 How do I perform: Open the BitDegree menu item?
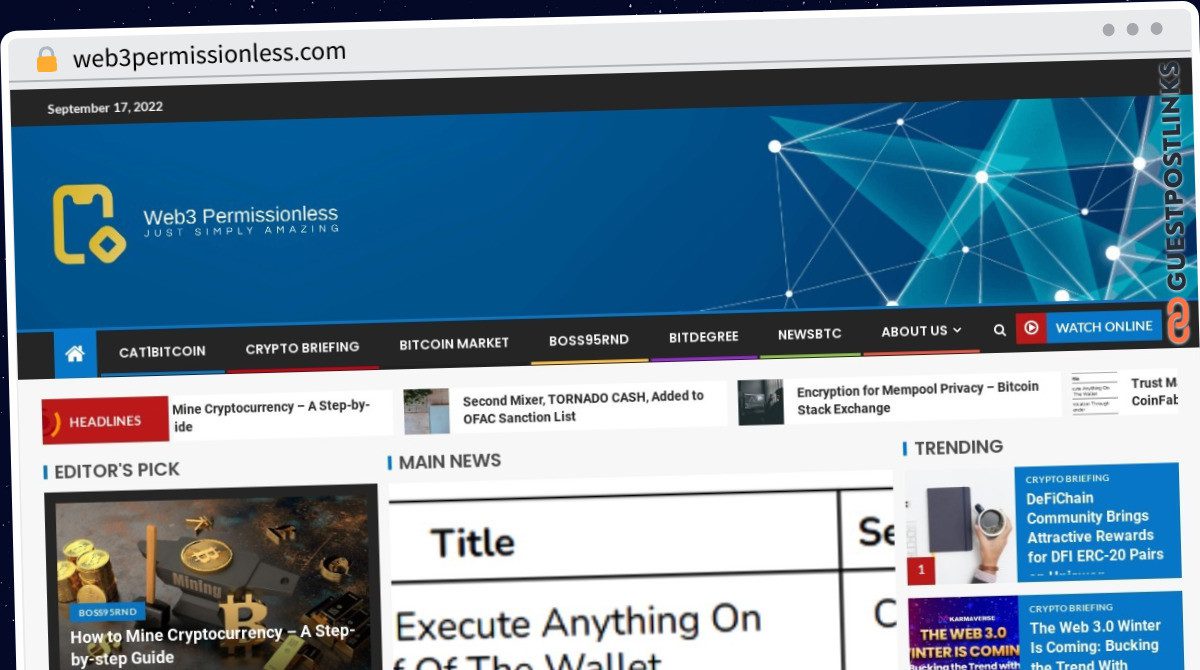[x=703, y=337]
